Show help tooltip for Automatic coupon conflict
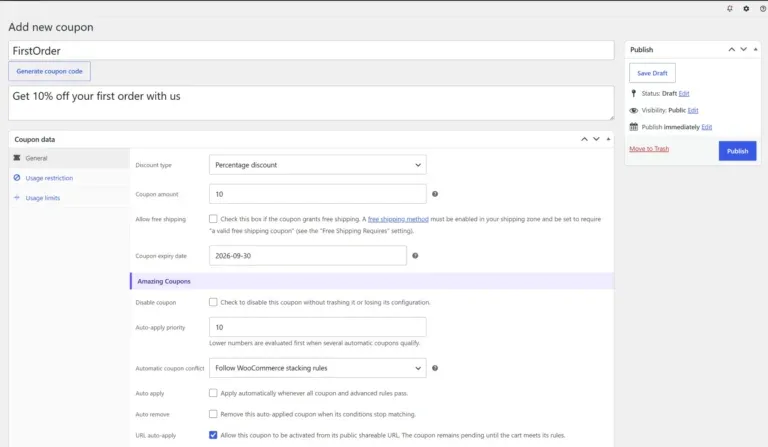Screen dimensions: 768x447 tap(435, 368)
